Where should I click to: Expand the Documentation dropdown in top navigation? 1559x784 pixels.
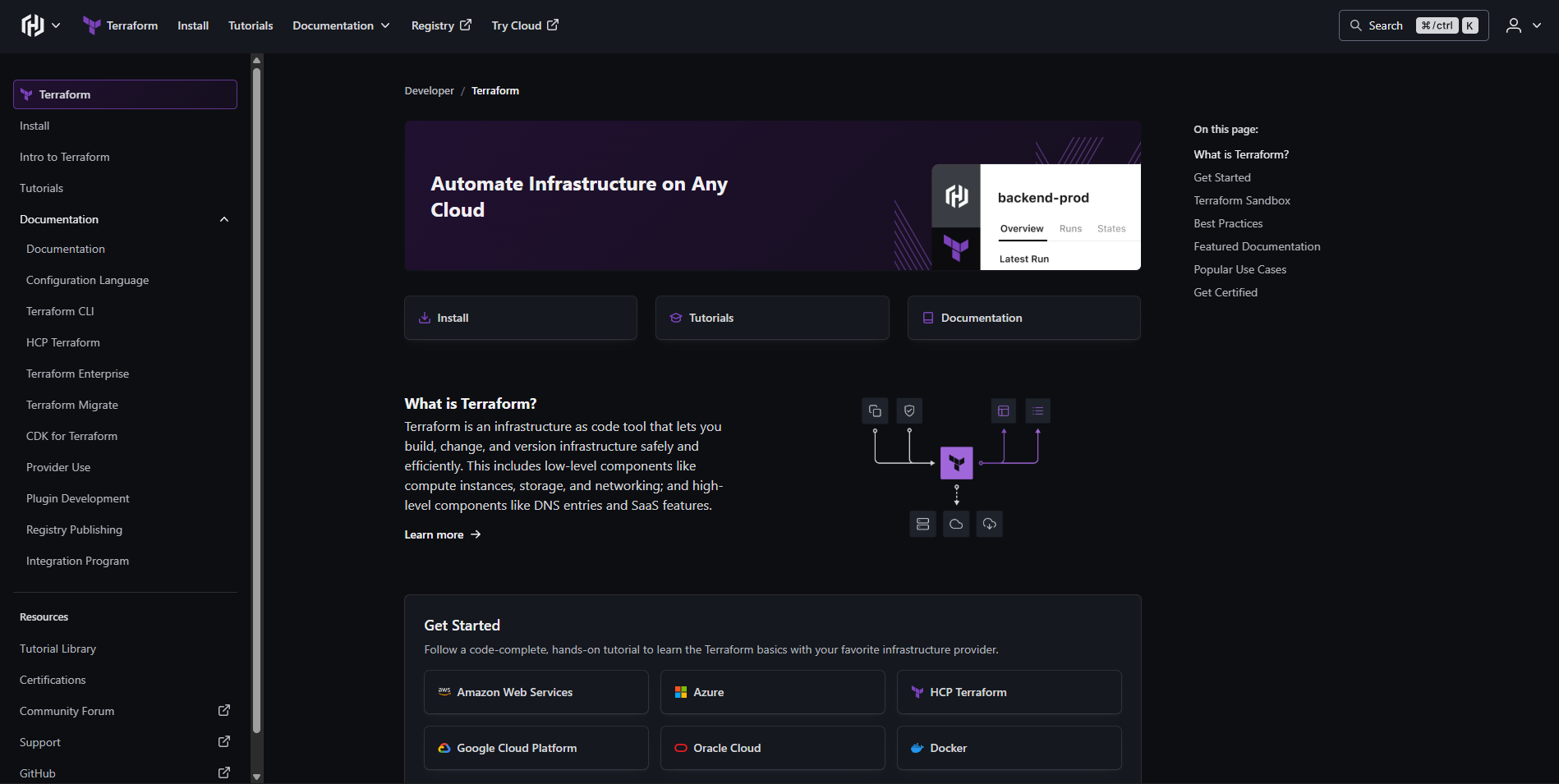pos(341,25)
